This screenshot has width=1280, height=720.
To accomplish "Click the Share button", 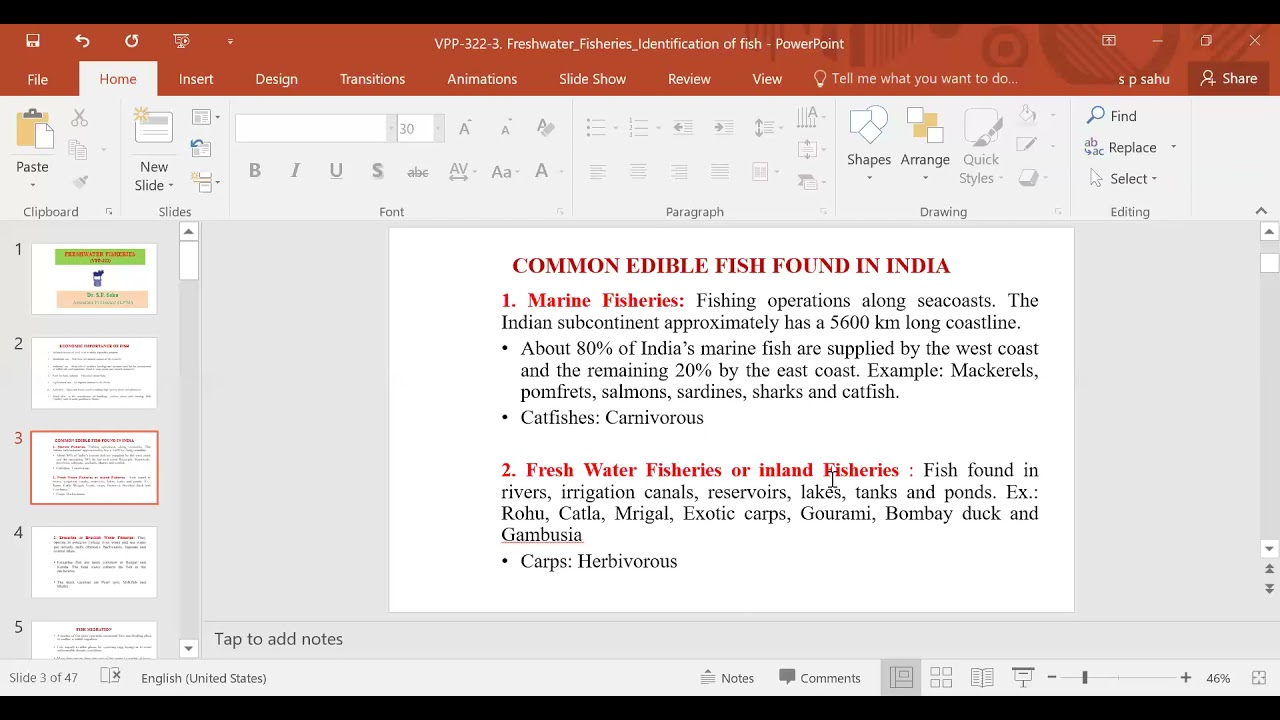I will (x=1229, y=78).
